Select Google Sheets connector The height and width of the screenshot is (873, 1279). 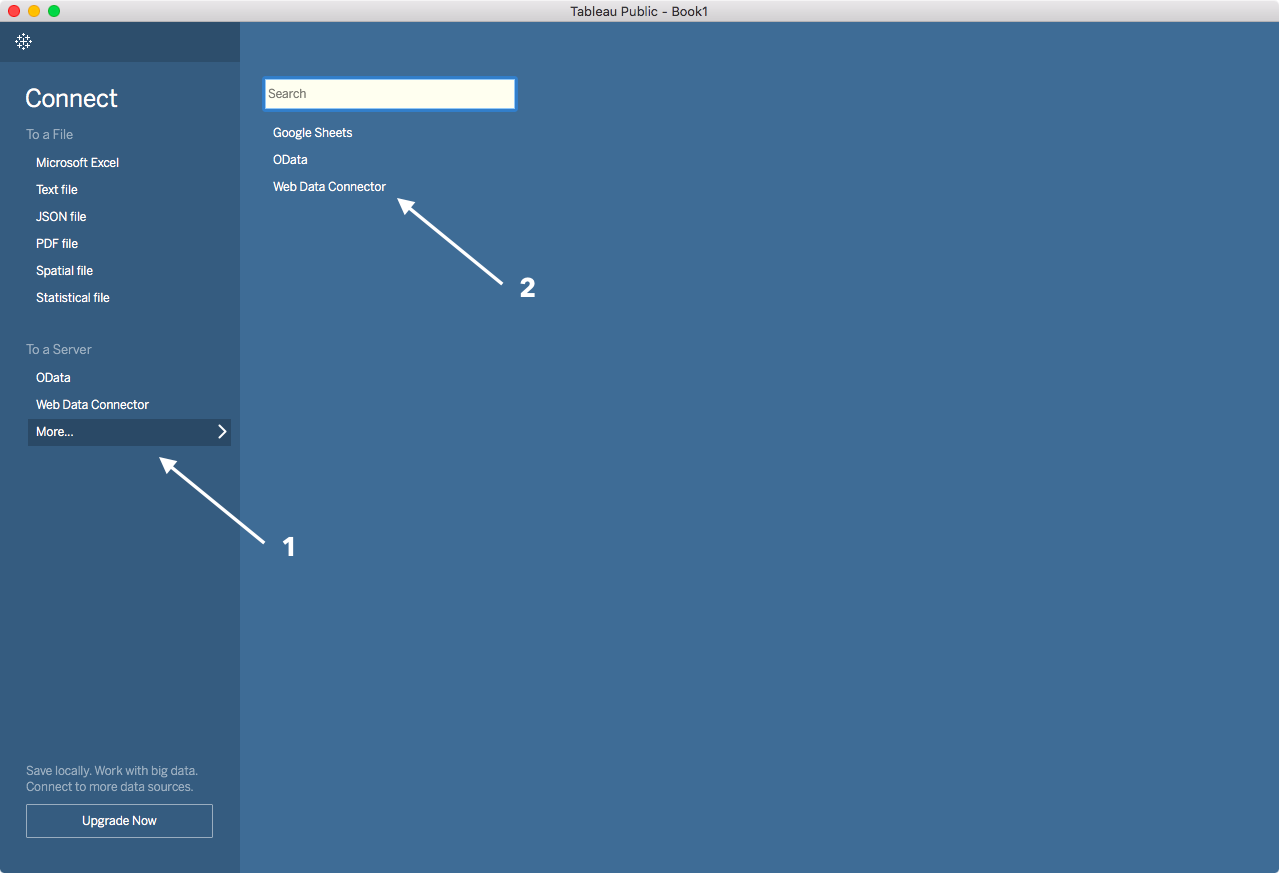(312, 132)
